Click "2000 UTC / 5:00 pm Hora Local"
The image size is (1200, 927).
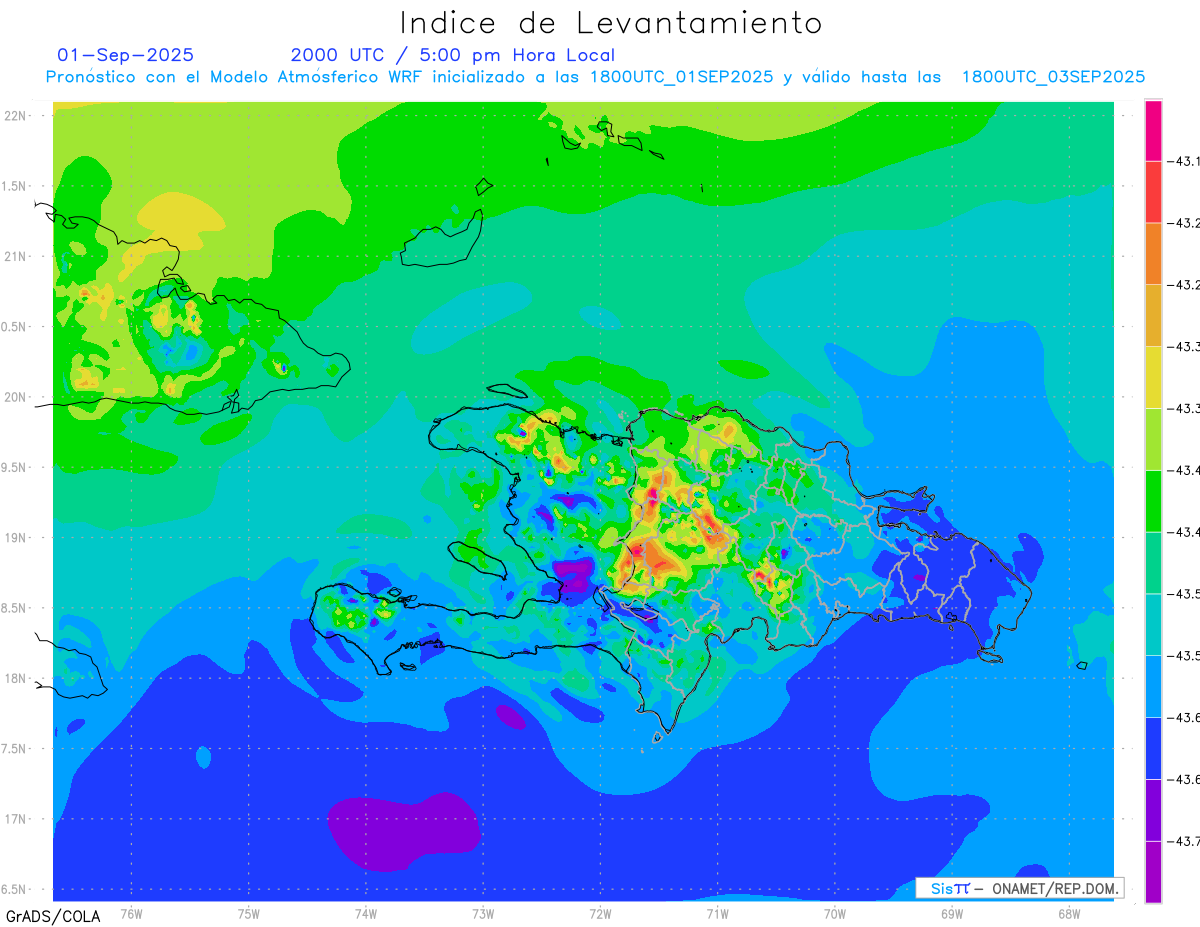(452, 55)
